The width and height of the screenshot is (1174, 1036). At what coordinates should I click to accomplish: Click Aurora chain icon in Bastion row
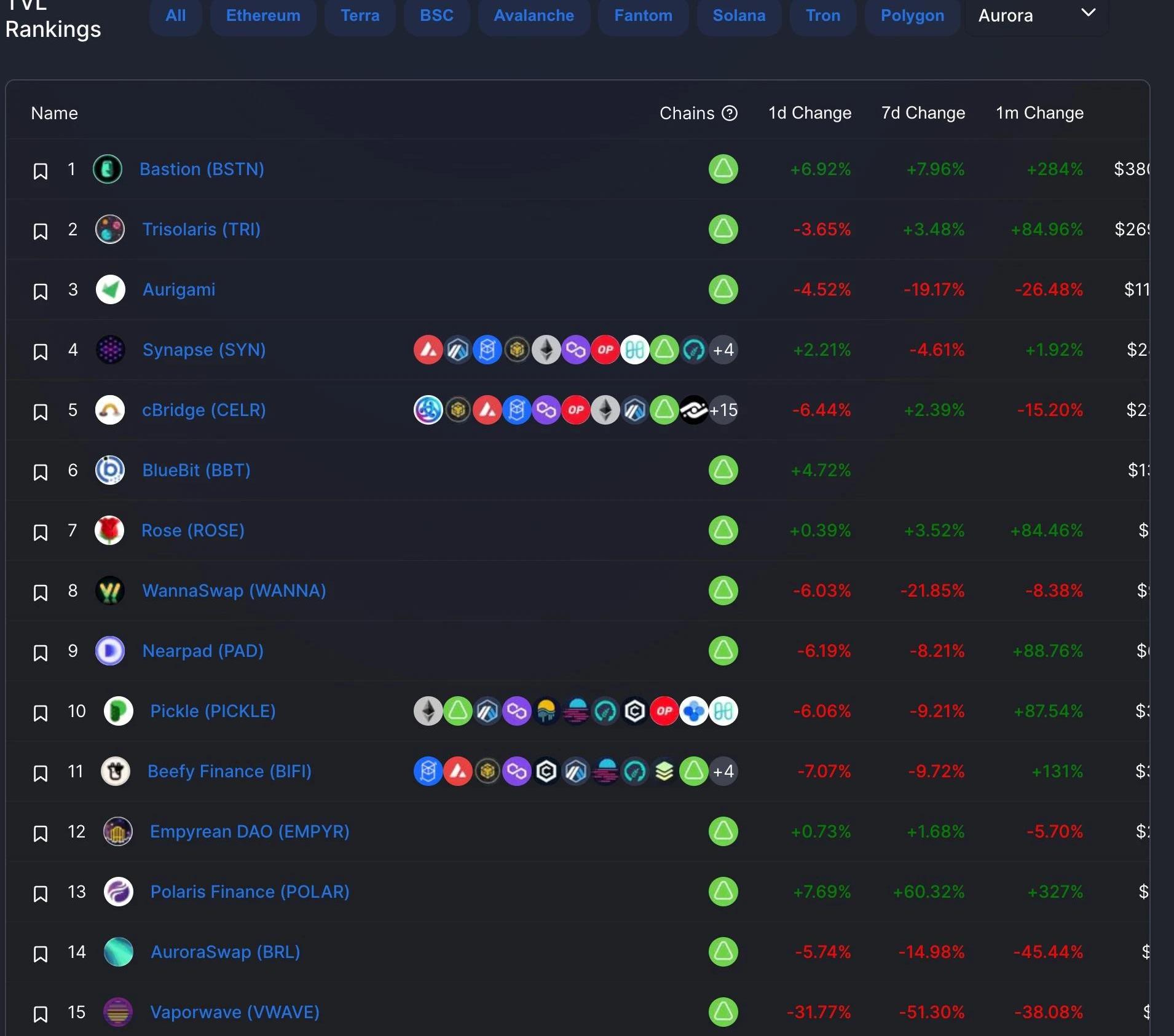pyautogui.click(x=723, y=169)
